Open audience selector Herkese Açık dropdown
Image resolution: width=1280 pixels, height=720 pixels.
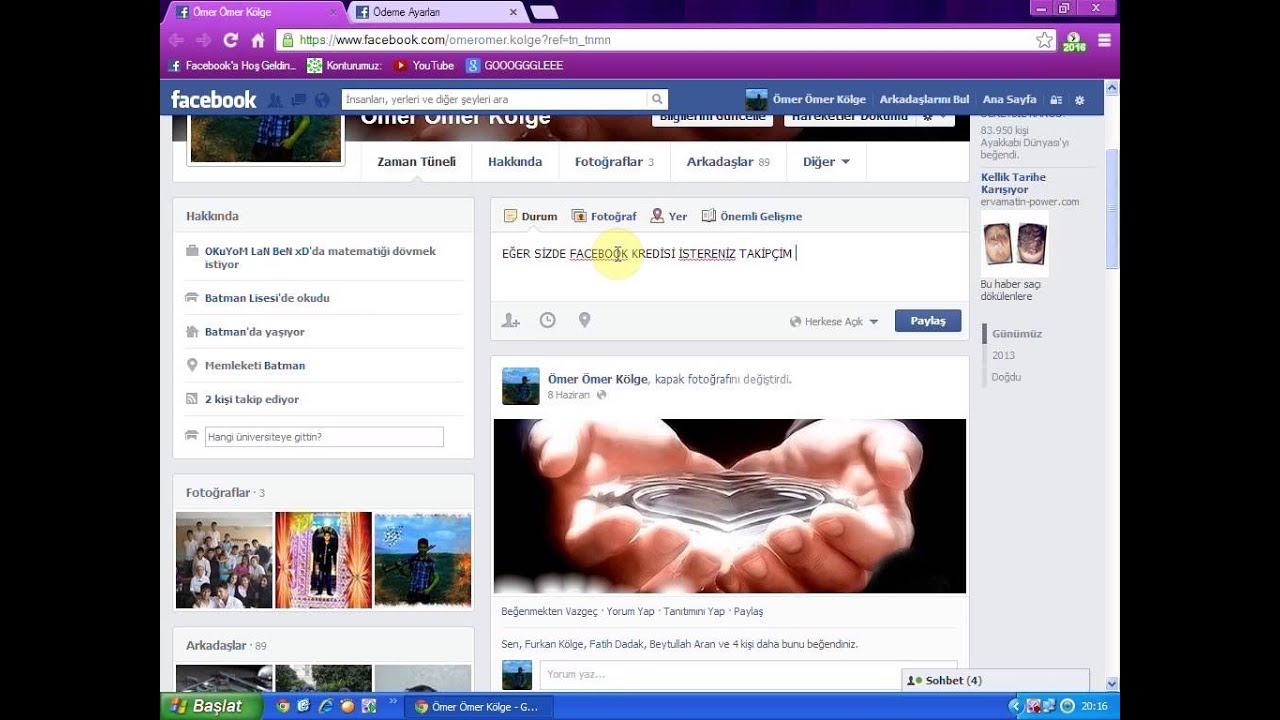pyautogui.click(x=834, y=321)
